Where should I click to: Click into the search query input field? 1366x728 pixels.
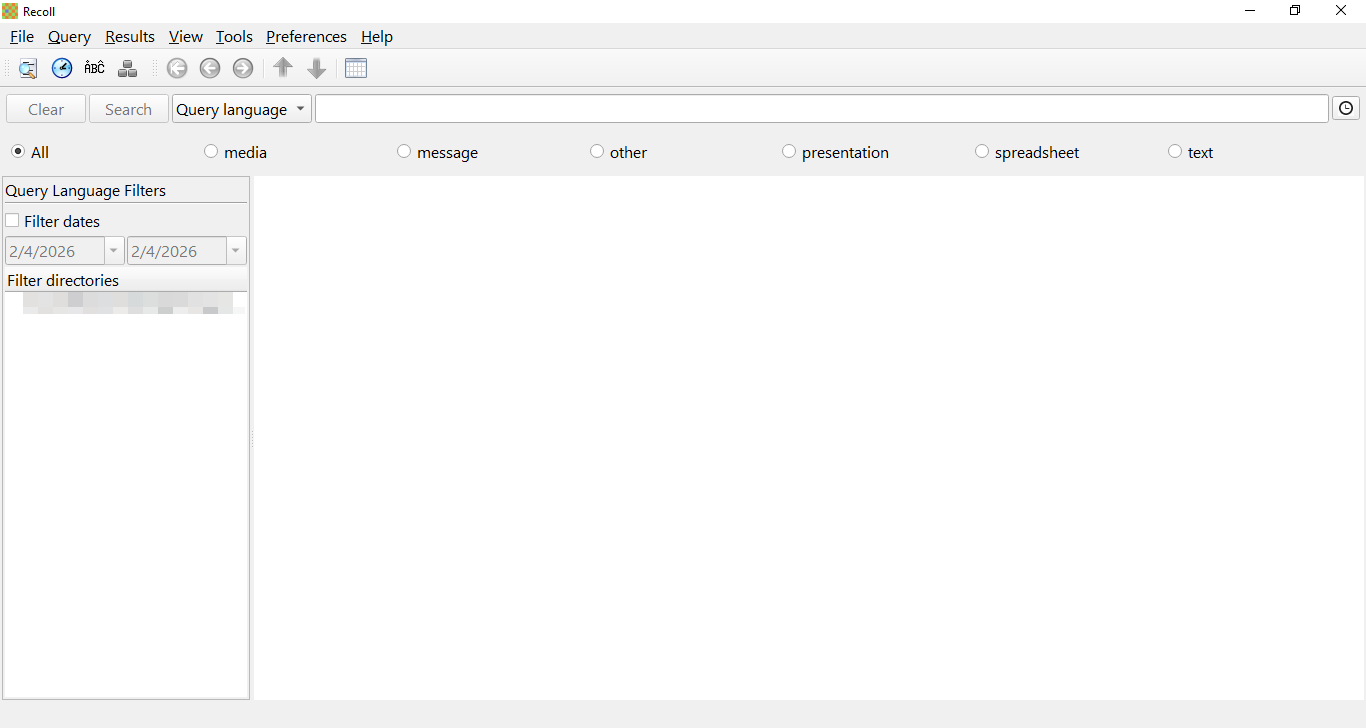tap(821, 109)
